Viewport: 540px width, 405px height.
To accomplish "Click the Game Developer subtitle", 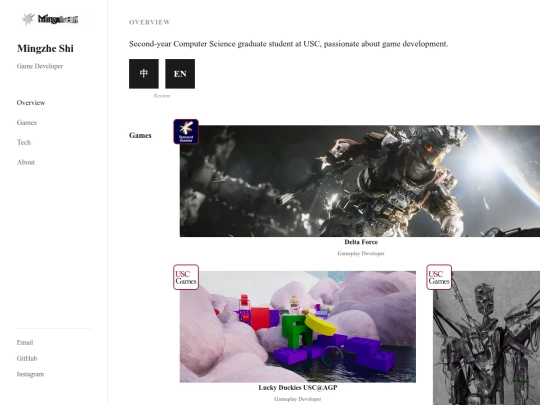I will pos(40,66).
